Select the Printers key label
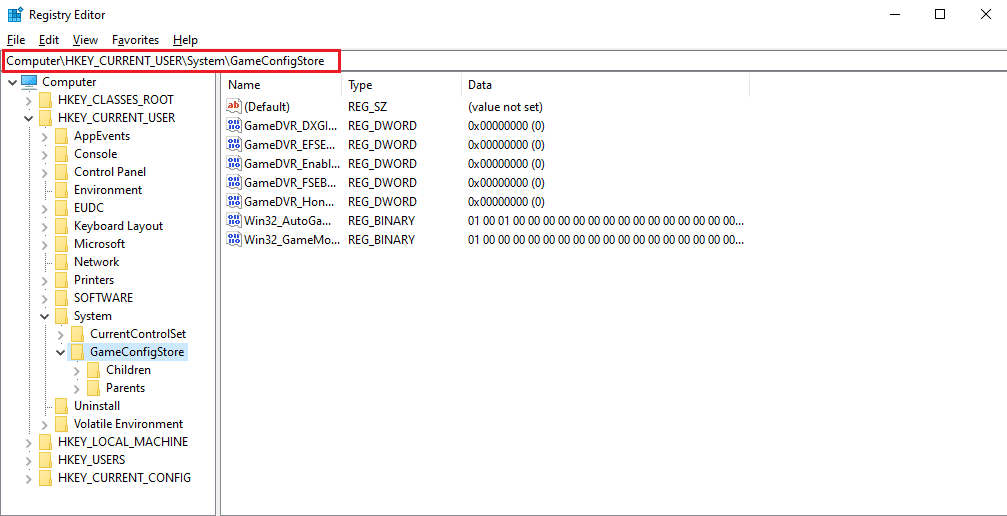 tap(94, 280)
